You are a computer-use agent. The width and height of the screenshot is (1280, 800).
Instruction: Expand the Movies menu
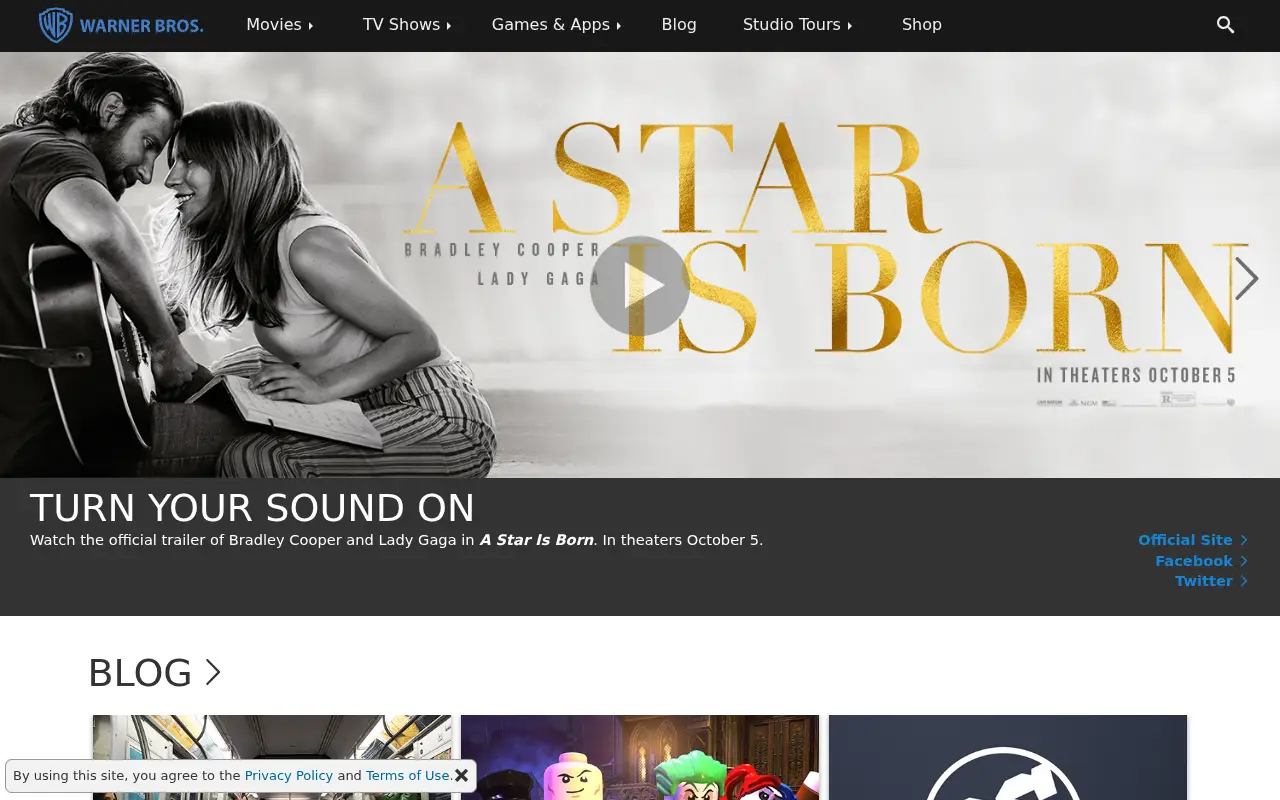(x=280, y=25)
